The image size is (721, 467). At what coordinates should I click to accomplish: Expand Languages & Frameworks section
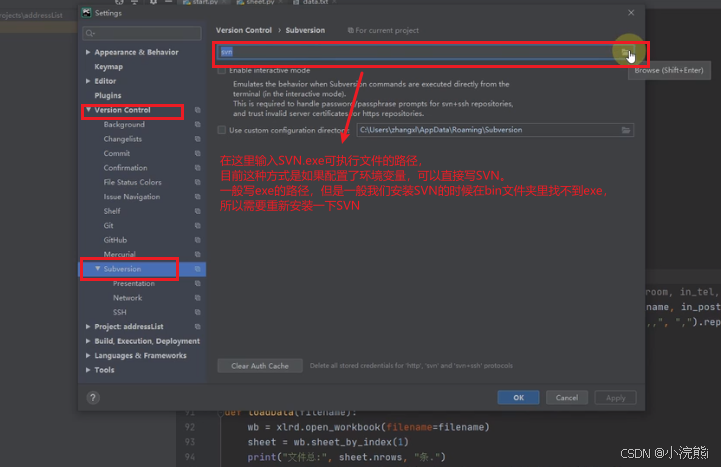[x=88, y=355]
